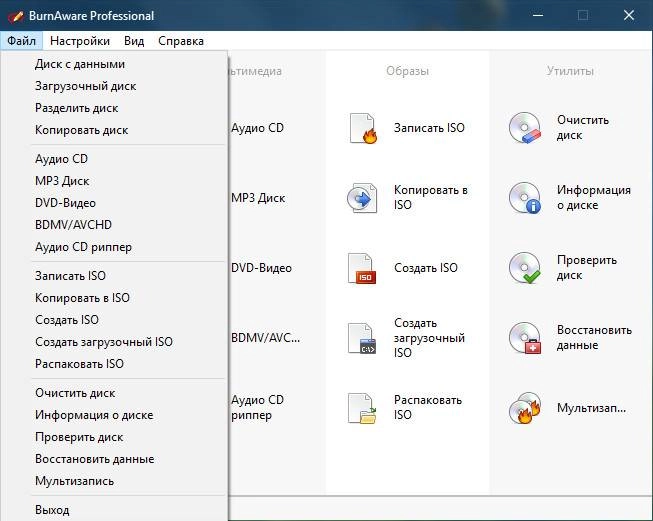Click the Копировать в ISO arrow icon

pyautogui.click(x=362, y=198)
